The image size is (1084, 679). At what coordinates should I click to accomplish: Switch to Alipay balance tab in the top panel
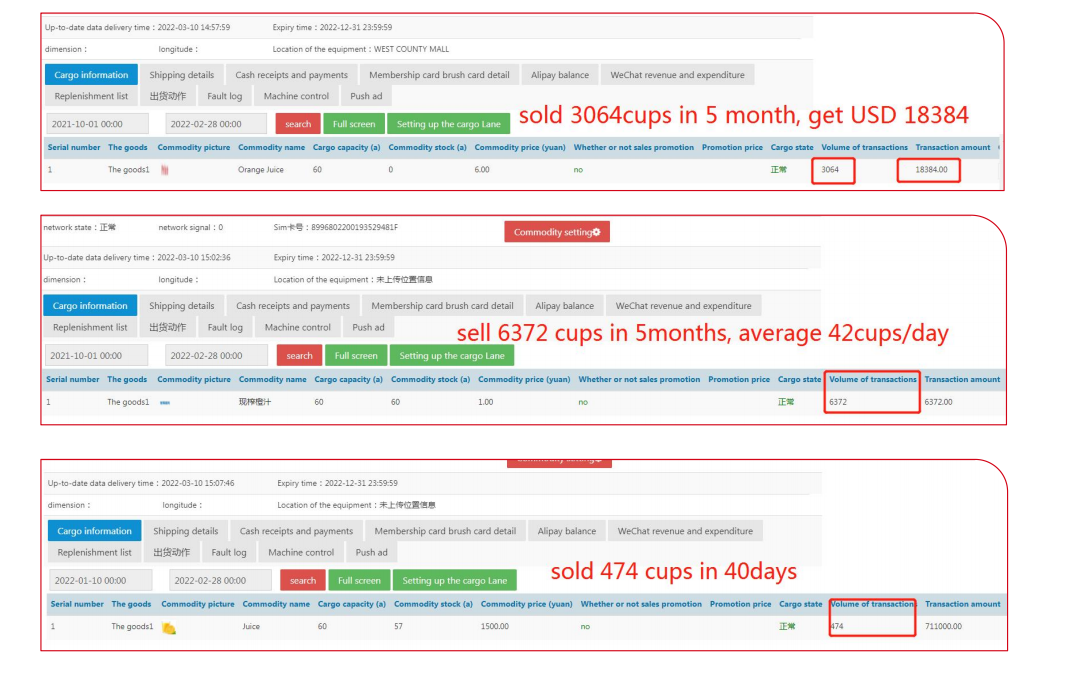pyautogui.click(x=560, y=75)
